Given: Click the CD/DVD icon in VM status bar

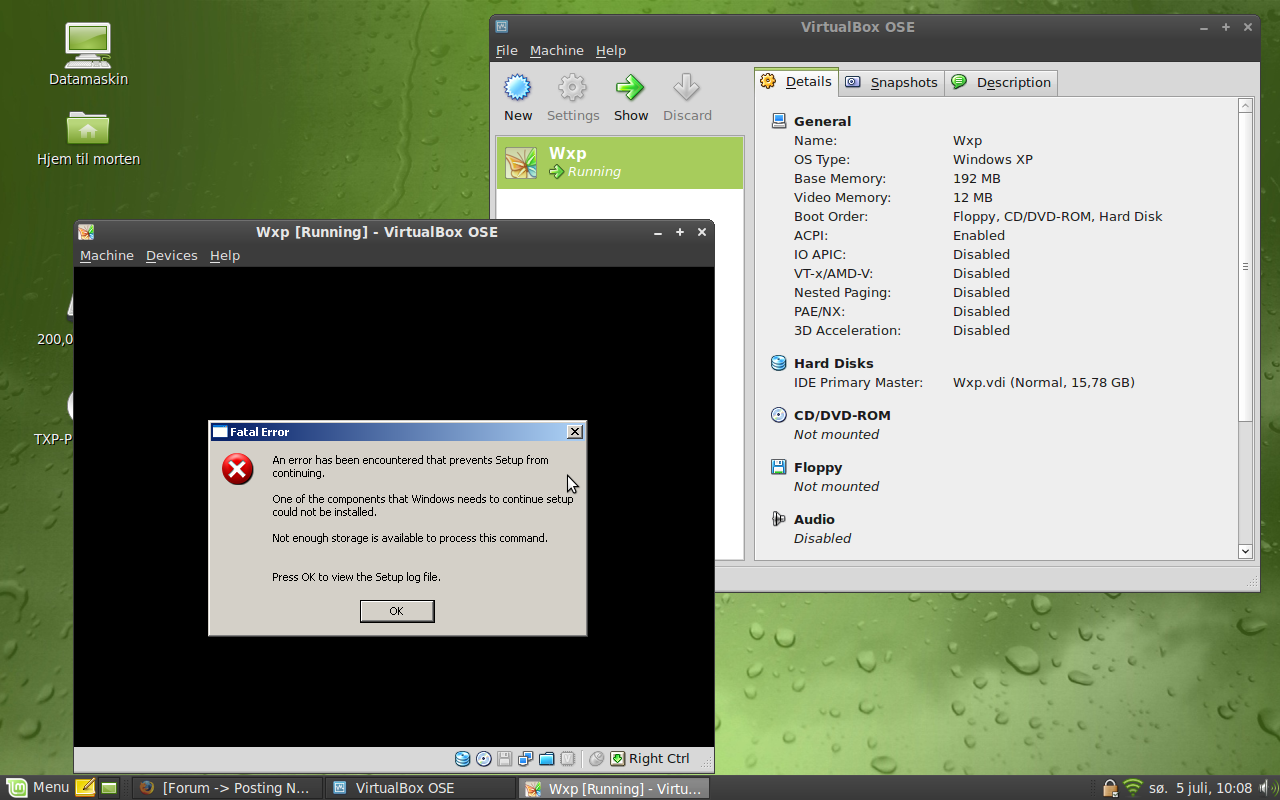Looking at the screenshot, I should (484, 759).
